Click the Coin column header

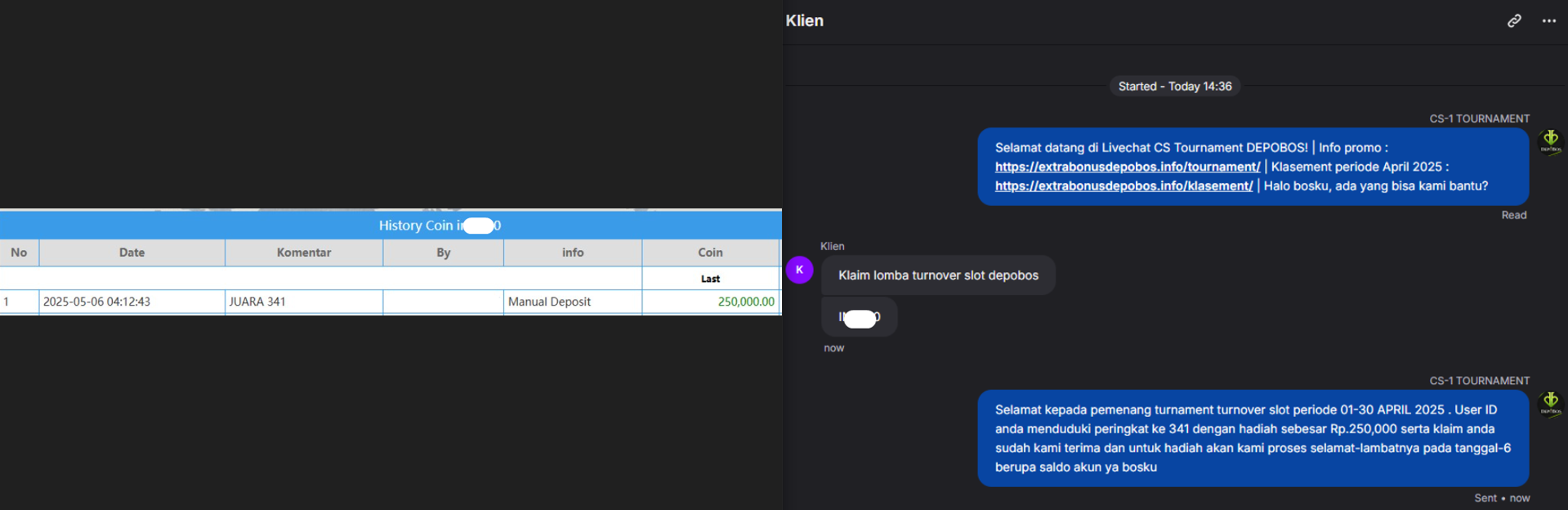pos(710,253)
